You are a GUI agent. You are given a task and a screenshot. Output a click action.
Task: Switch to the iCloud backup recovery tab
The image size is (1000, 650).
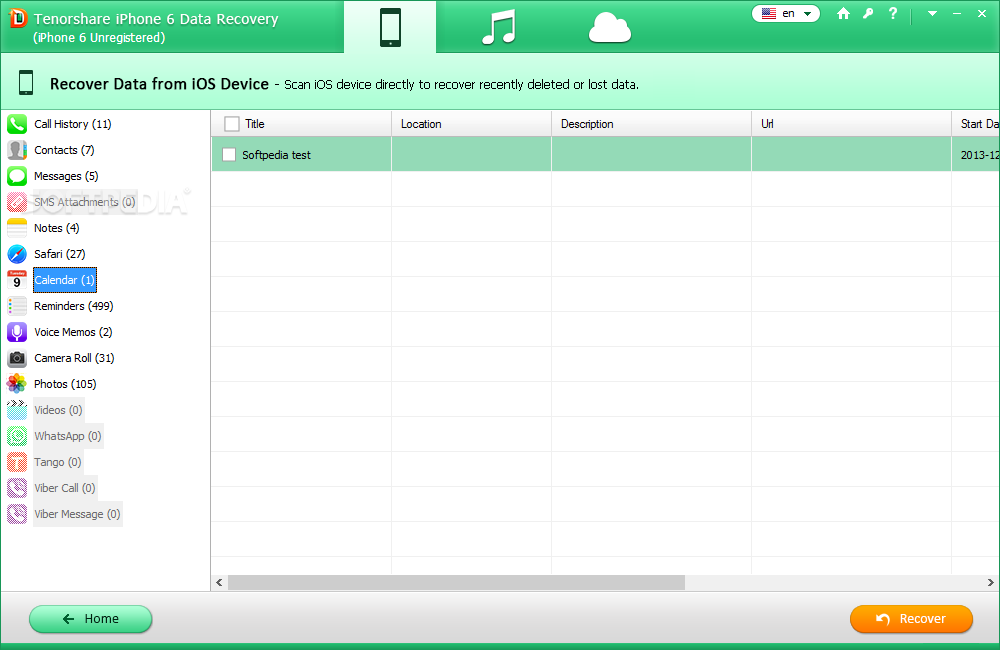(x=610, y=29)
